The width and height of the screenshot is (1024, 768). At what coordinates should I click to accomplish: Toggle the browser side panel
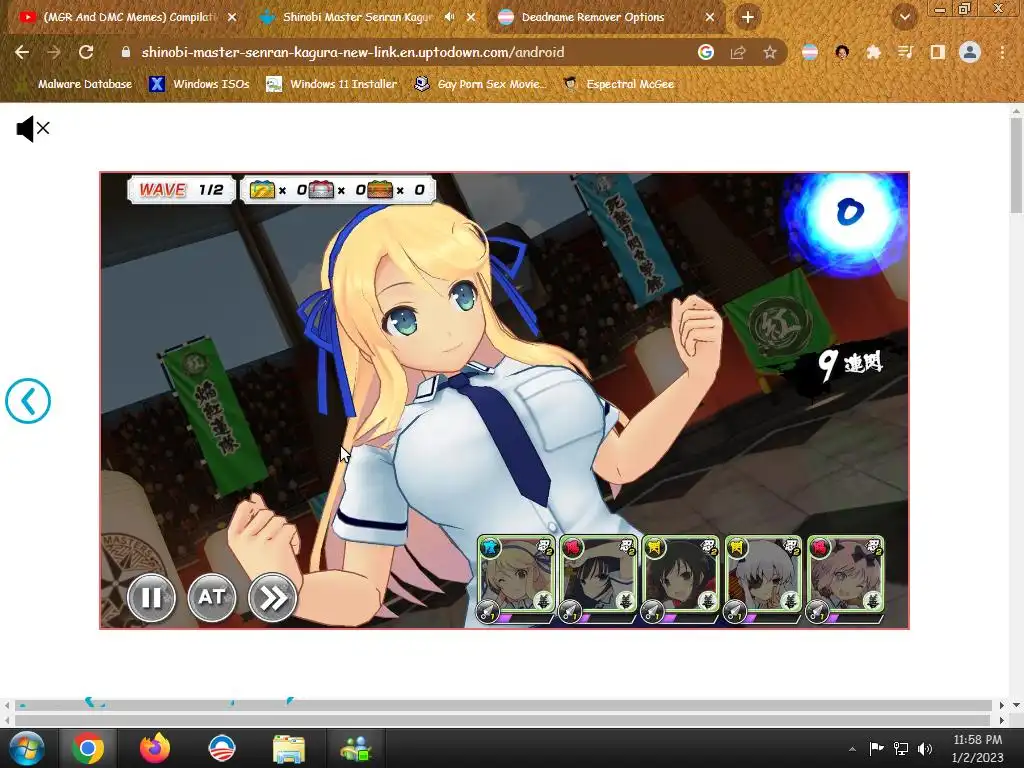(x=938, y=52)
